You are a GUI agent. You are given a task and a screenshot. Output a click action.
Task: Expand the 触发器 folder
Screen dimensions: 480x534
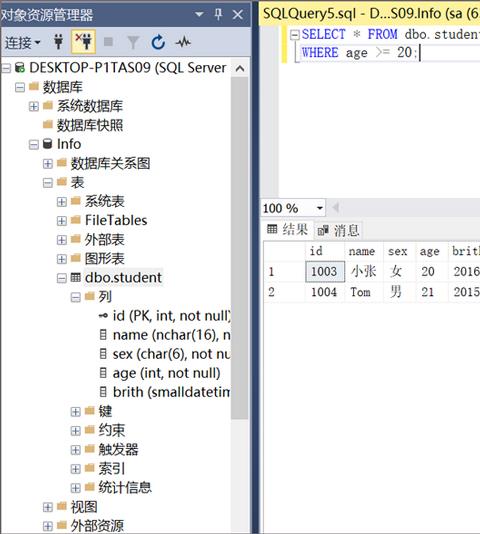tap(76, 450)
